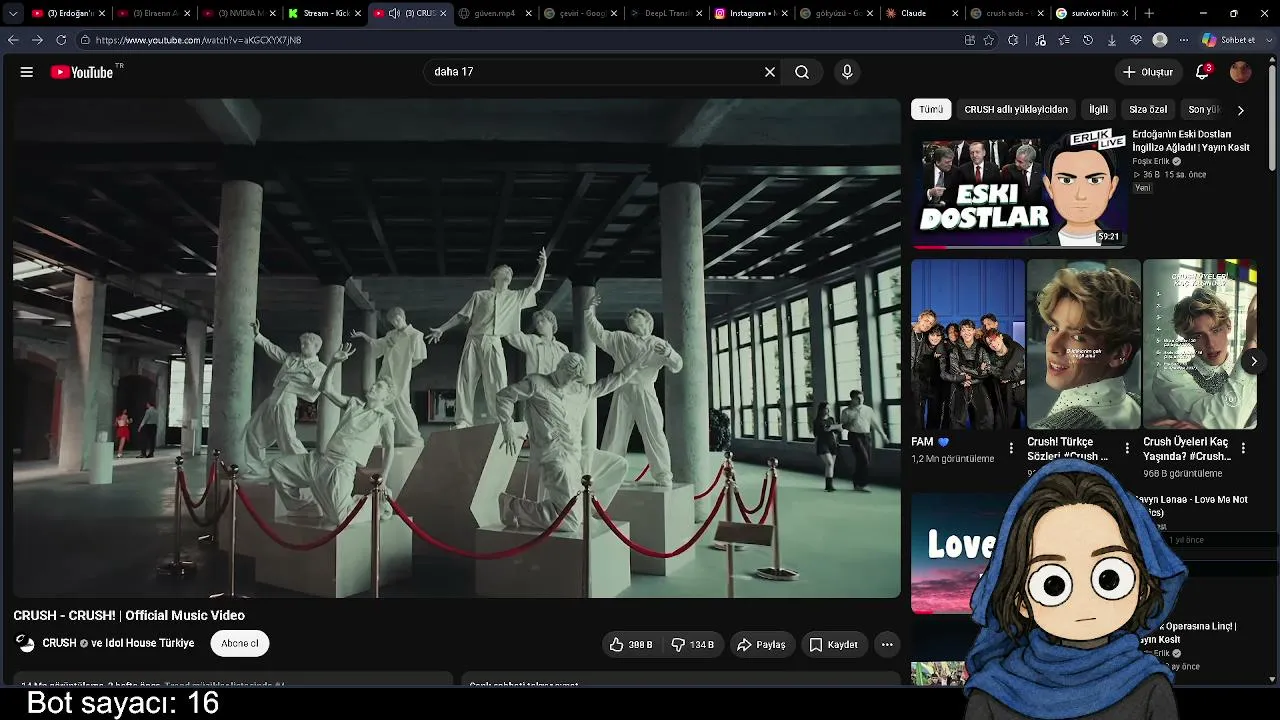Bookmark this page with the star
Screen dimensions: 1280x720
[989, 40]
